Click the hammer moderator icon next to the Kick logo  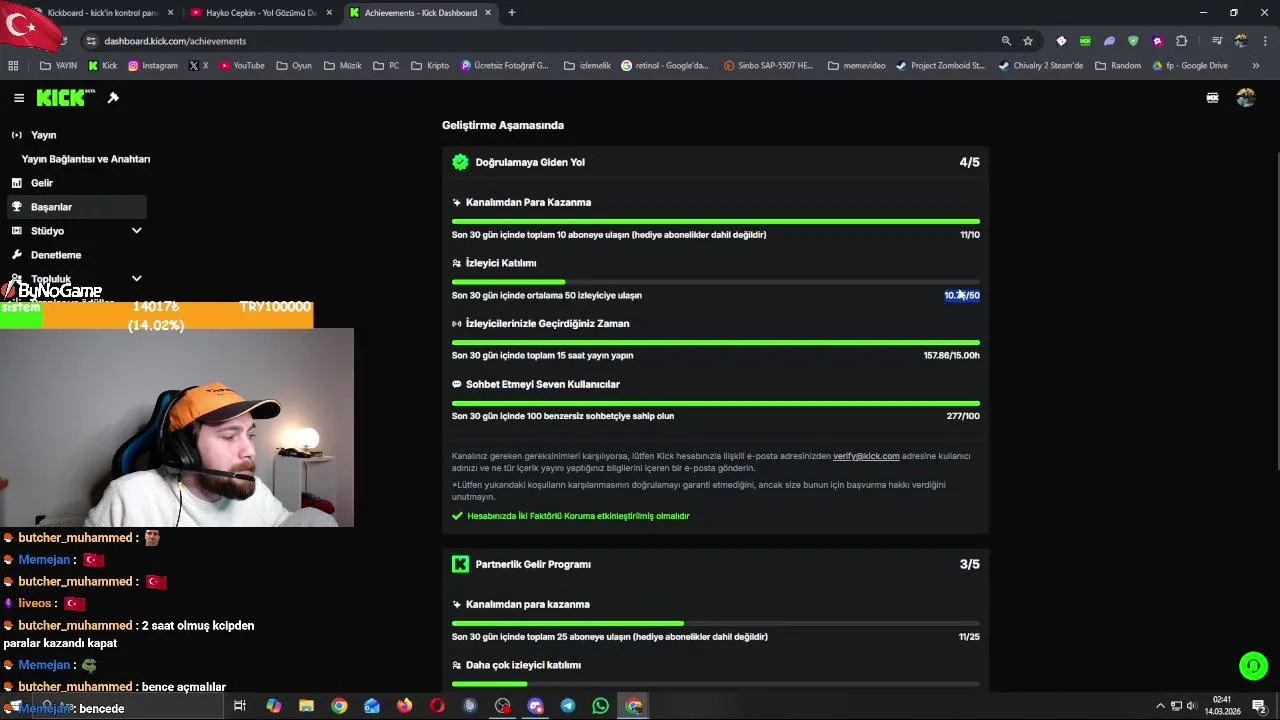113,98
